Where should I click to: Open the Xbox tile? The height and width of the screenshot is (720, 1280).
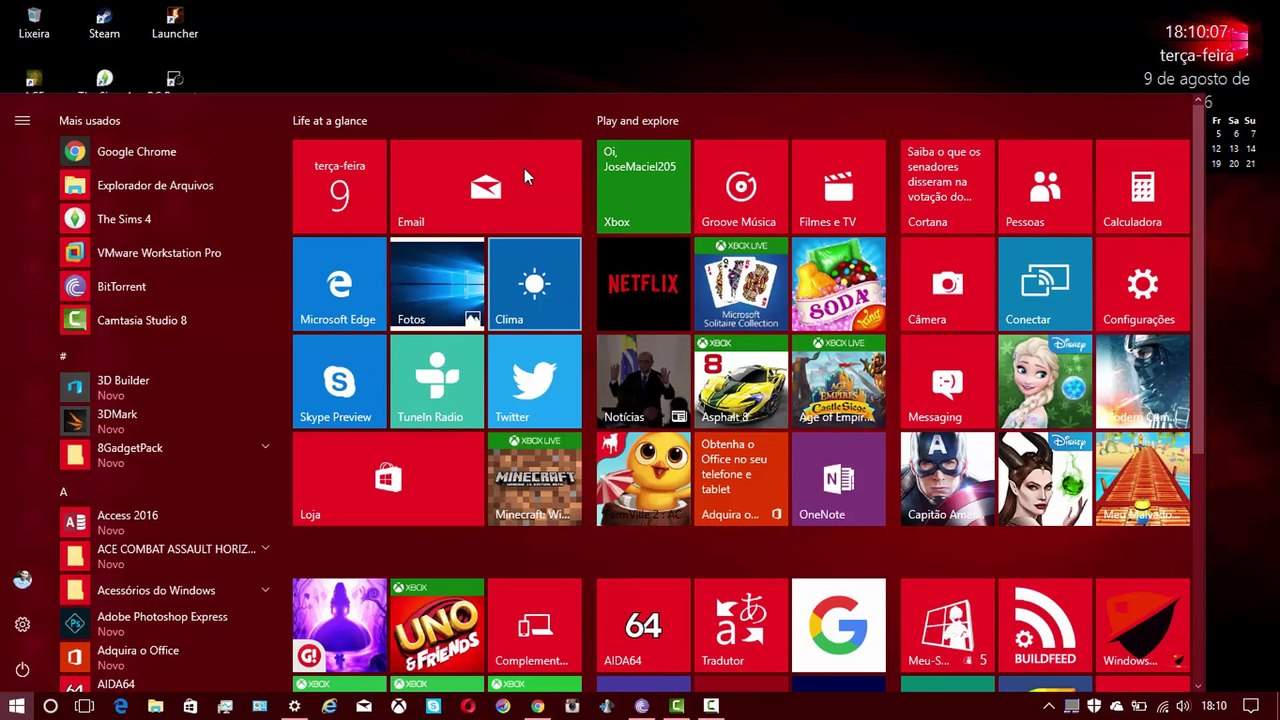643,187
